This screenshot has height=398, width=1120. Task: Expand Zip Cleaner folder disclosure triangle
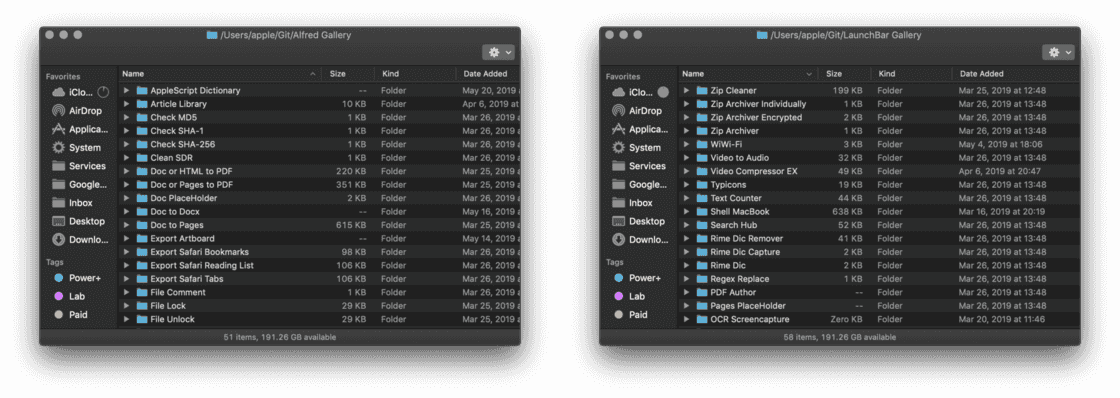[686, 91]
